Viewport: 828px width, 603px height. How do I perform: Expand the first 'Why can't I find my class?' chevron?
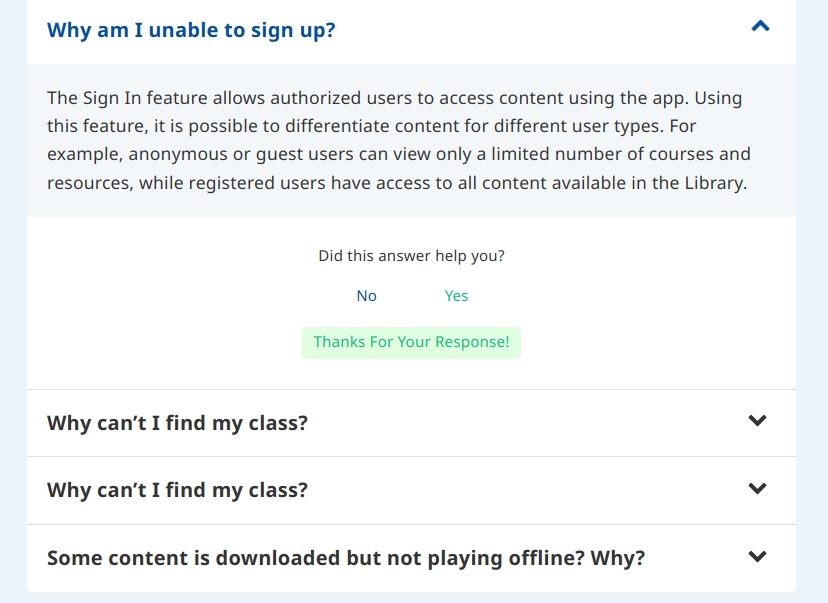758,421
